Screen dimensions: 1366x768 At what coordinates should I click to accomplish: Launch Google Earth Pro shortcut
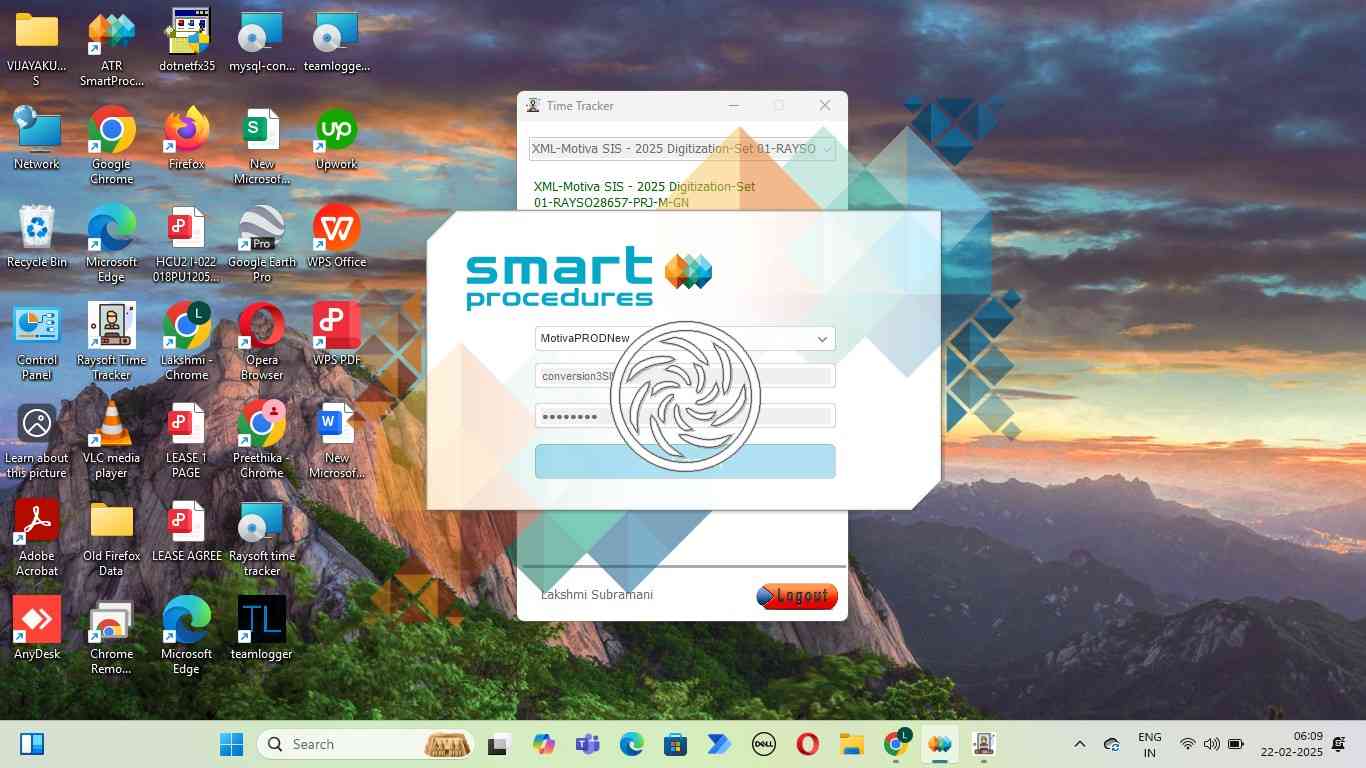coord(262,244)
